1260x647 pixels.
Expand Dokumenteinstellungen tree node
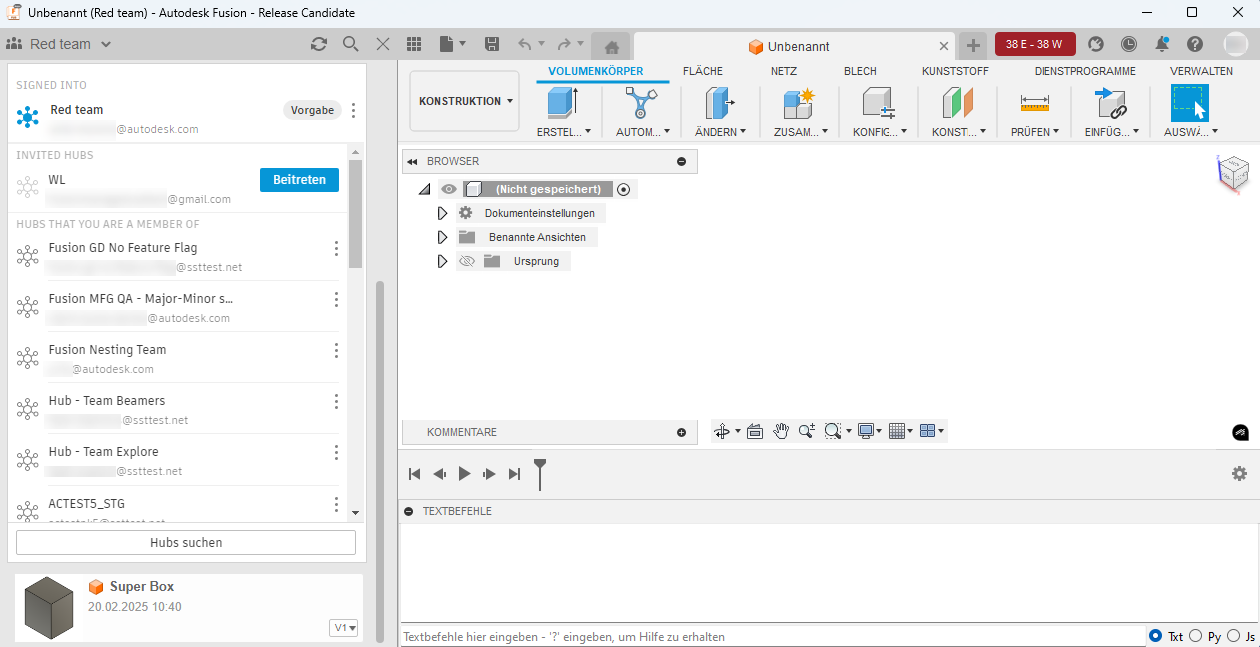(x=442, y=213)
